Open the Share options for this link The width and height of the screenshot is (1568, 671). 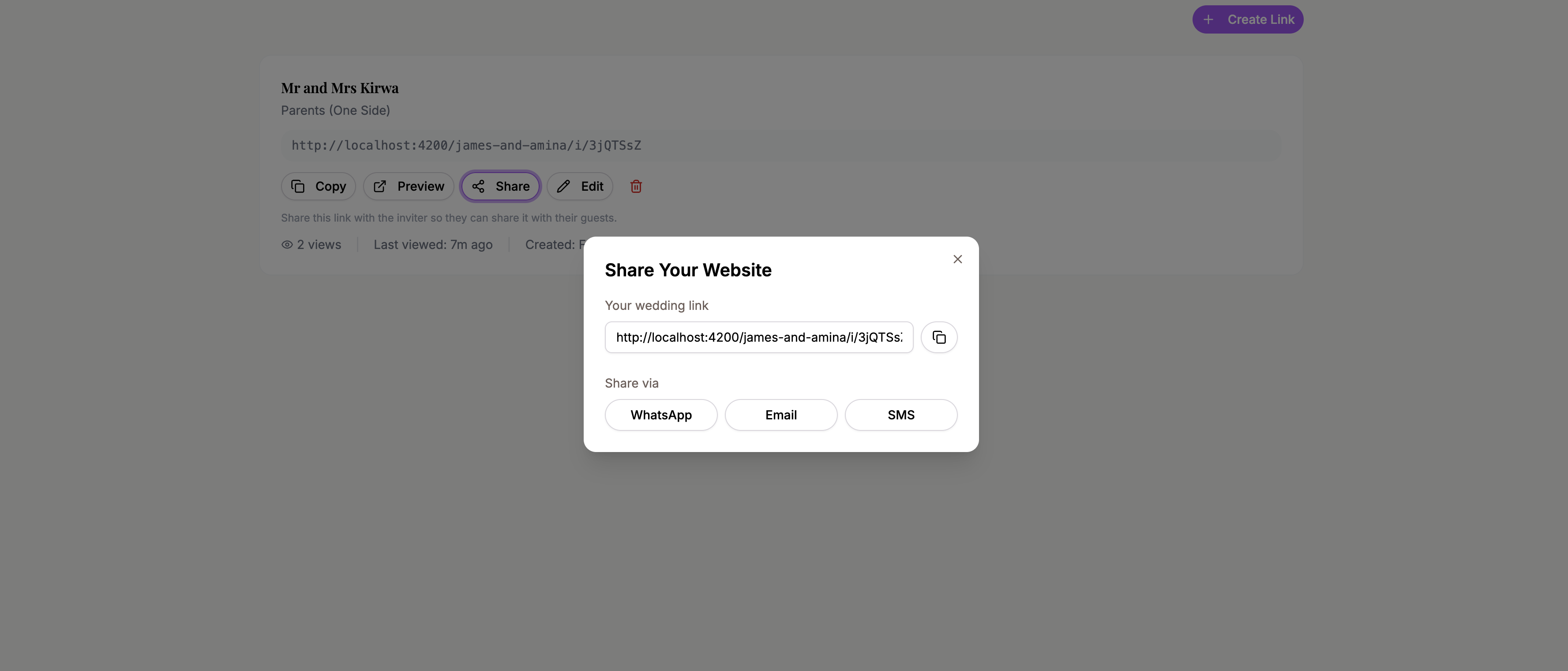[x=500, y=186]
